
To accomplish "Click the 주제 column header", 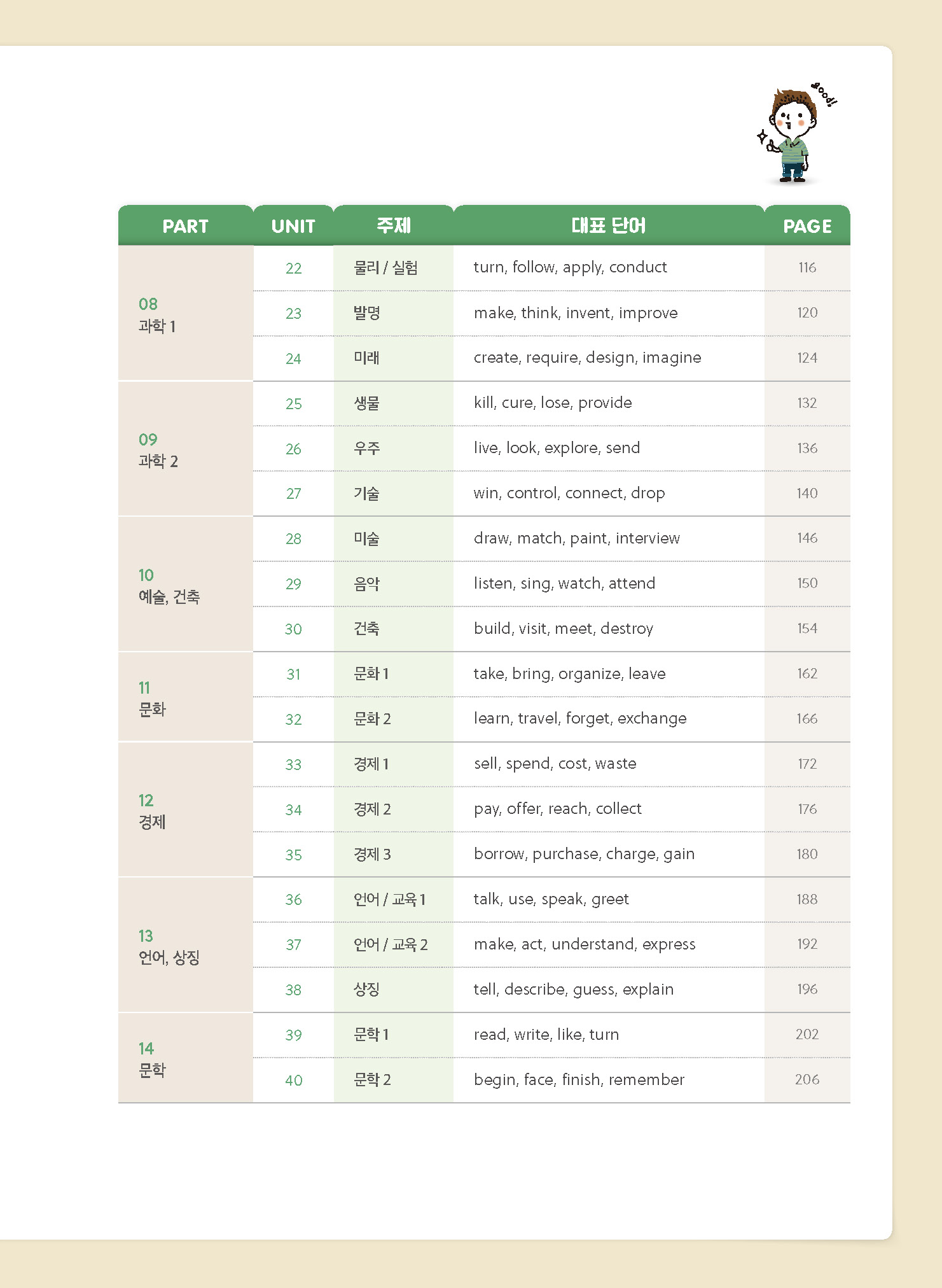I will coord(394,225).
